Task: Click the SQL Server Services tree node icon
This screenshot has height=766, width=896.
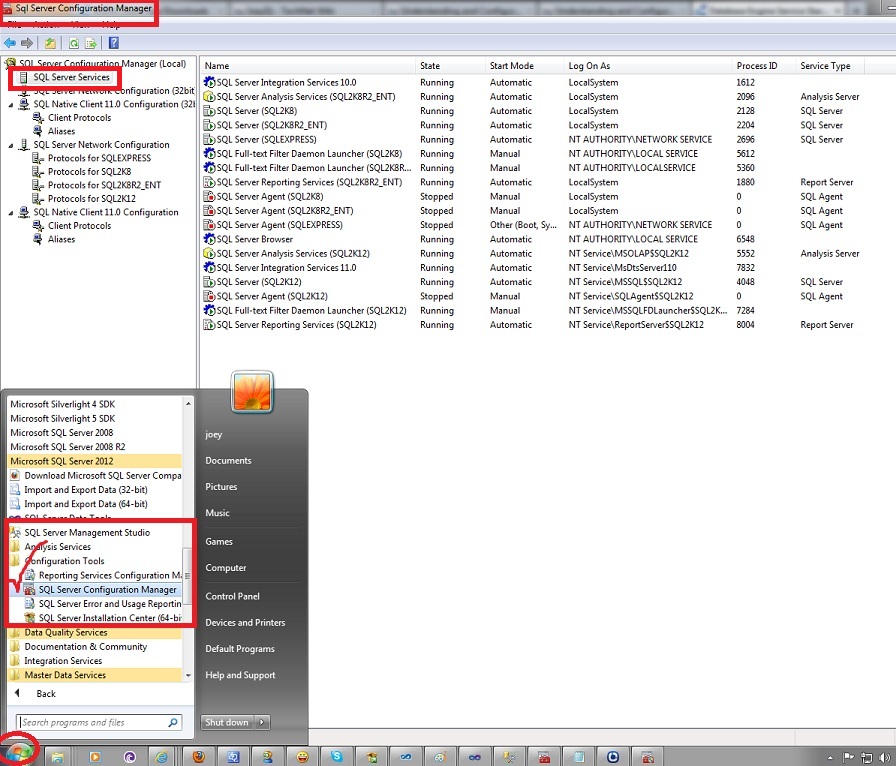Action: (23, 77)
